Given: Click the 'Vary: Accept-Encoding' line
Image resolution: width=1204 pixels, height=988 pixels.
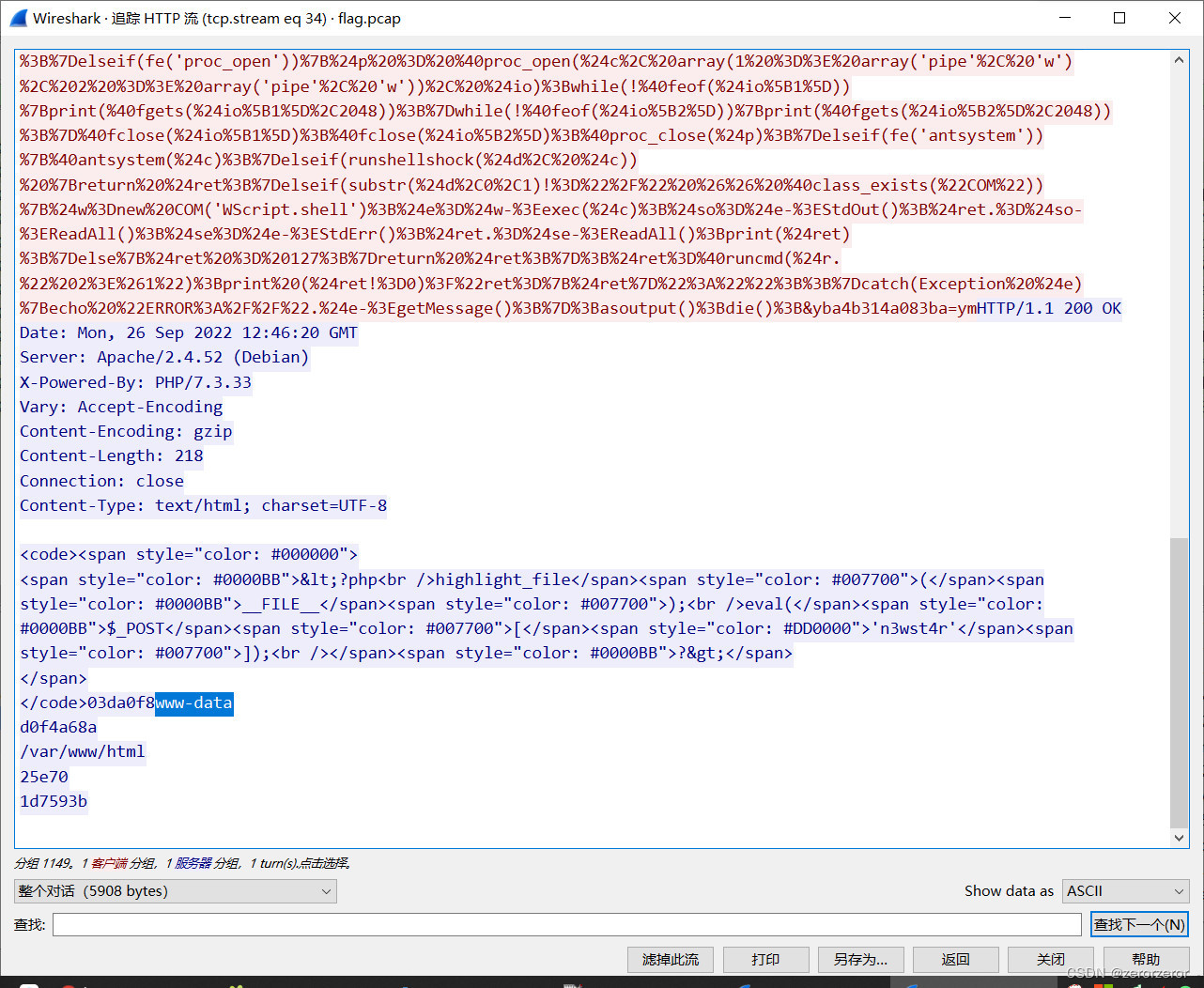Looking at the screenshot, I should (x=121, y=408).
